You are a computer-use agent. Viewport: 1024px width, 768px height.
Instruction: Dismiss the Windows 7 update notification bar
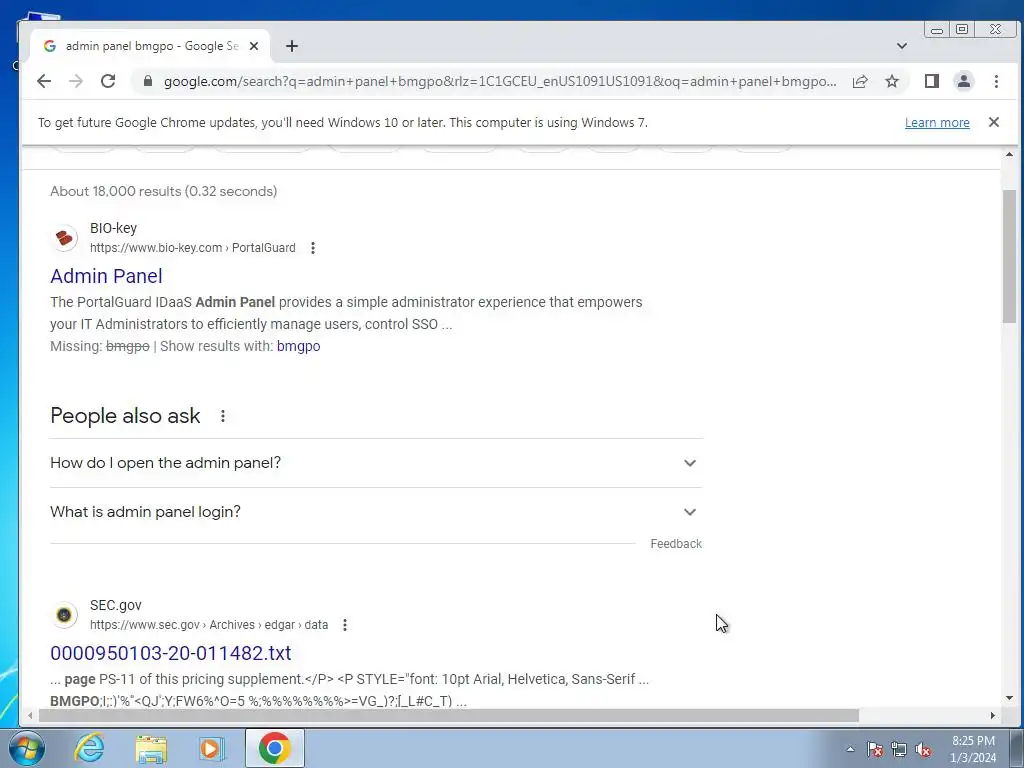pyautogui.click(x=994, y=122)
